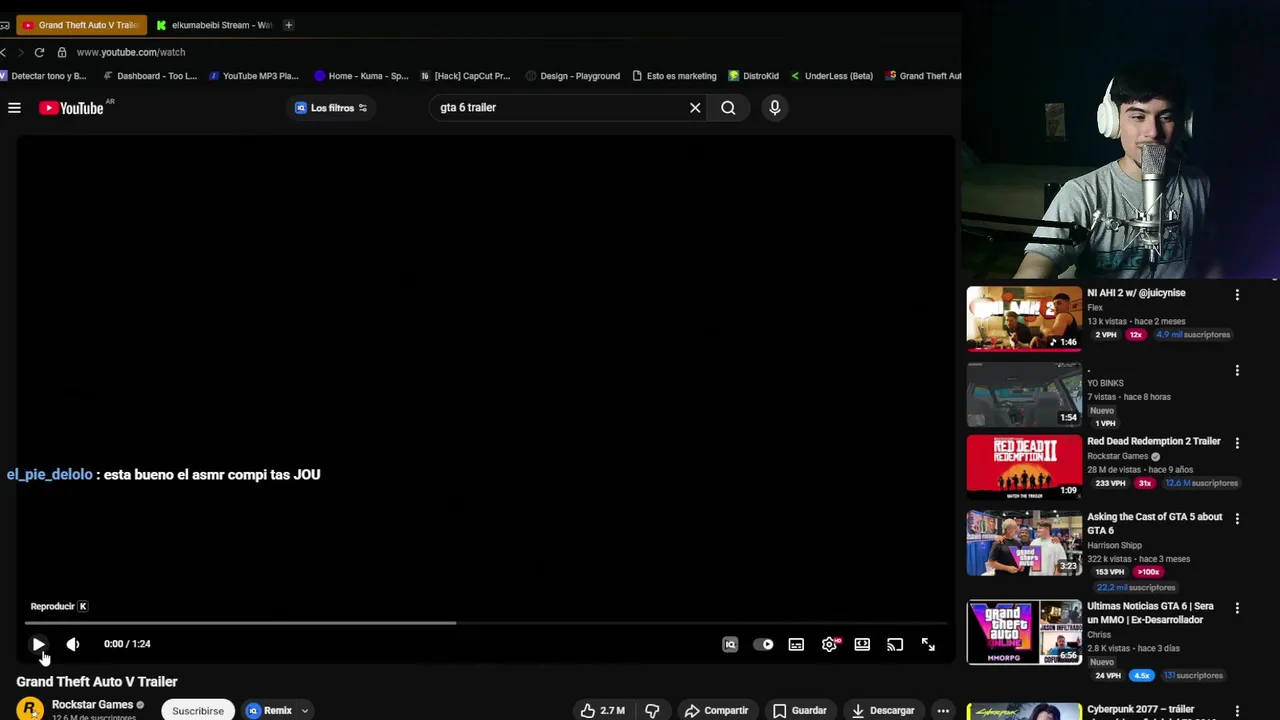1280x720 pixels.
Task: Open Esto es marketing bookmark
Action: (675, 76)
